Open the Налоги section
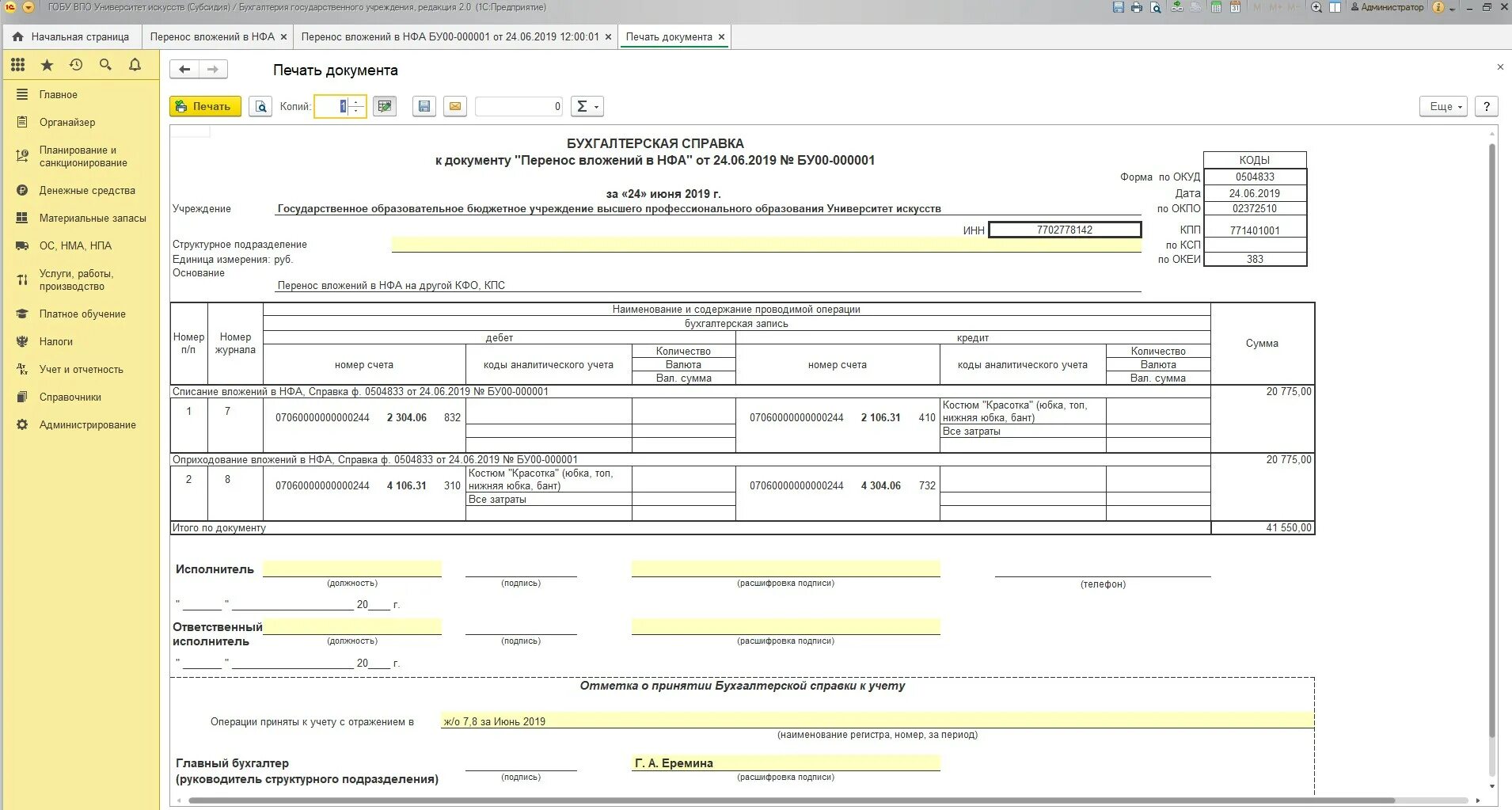 81,341
